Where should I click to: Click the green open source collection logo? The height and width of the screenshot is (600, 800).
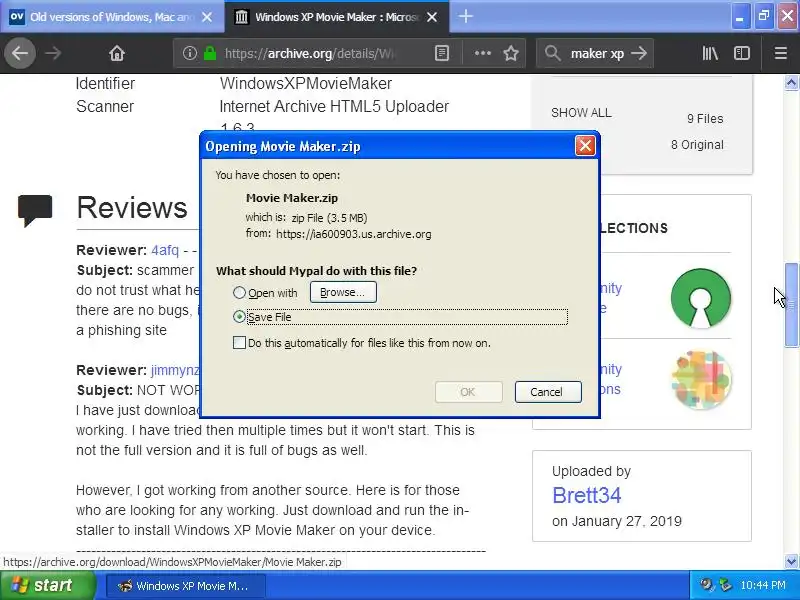point(701,298)
